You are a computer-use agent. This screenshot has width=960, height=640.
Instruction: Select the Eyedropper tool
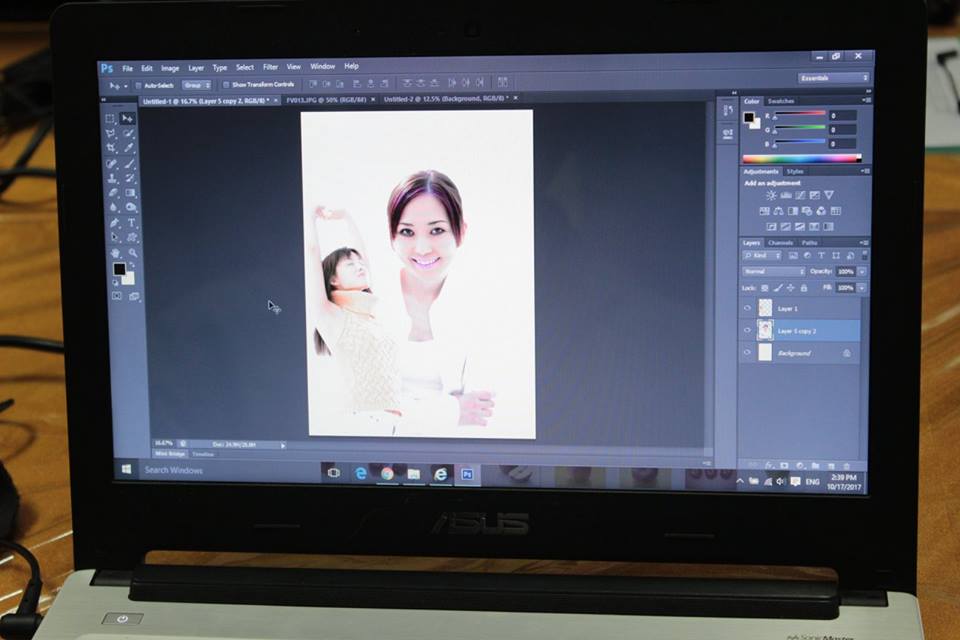click(x=130, y=148)
